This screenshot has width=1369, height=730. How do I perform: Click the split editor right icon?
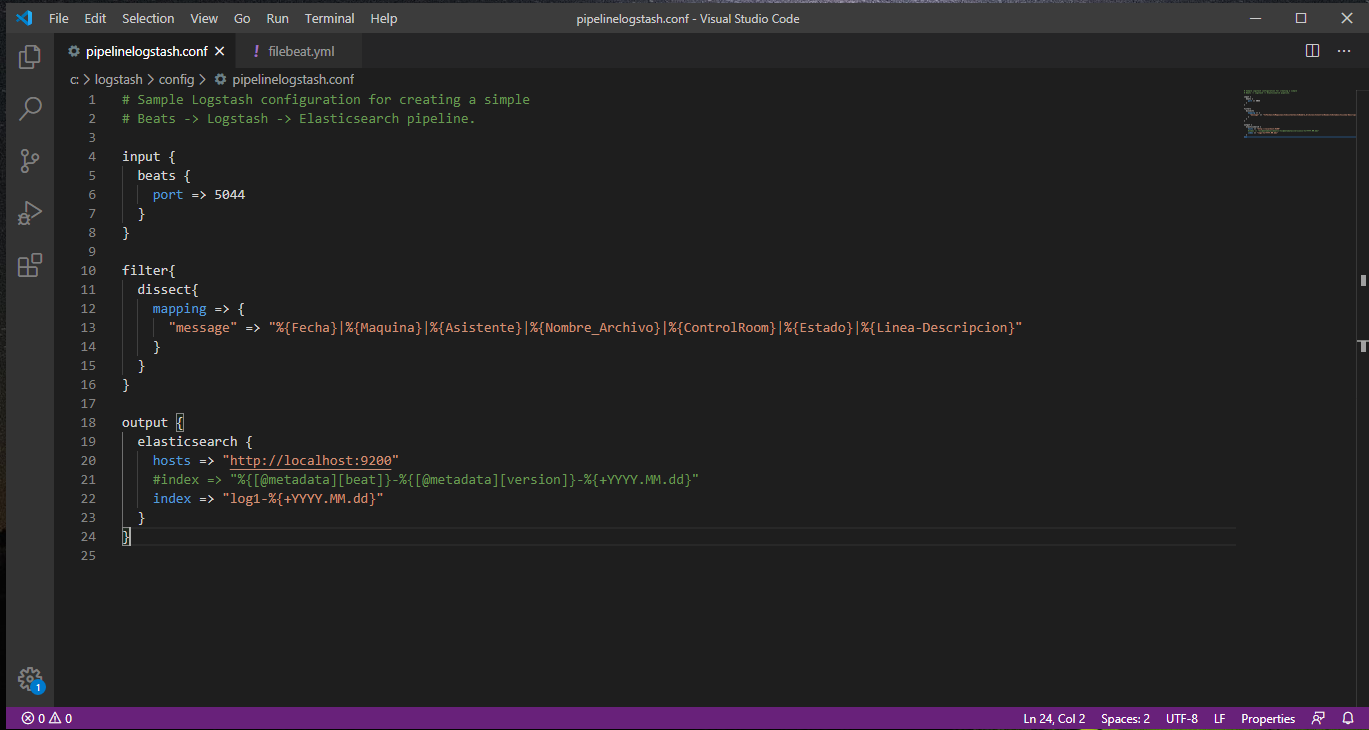[1313, 51]
